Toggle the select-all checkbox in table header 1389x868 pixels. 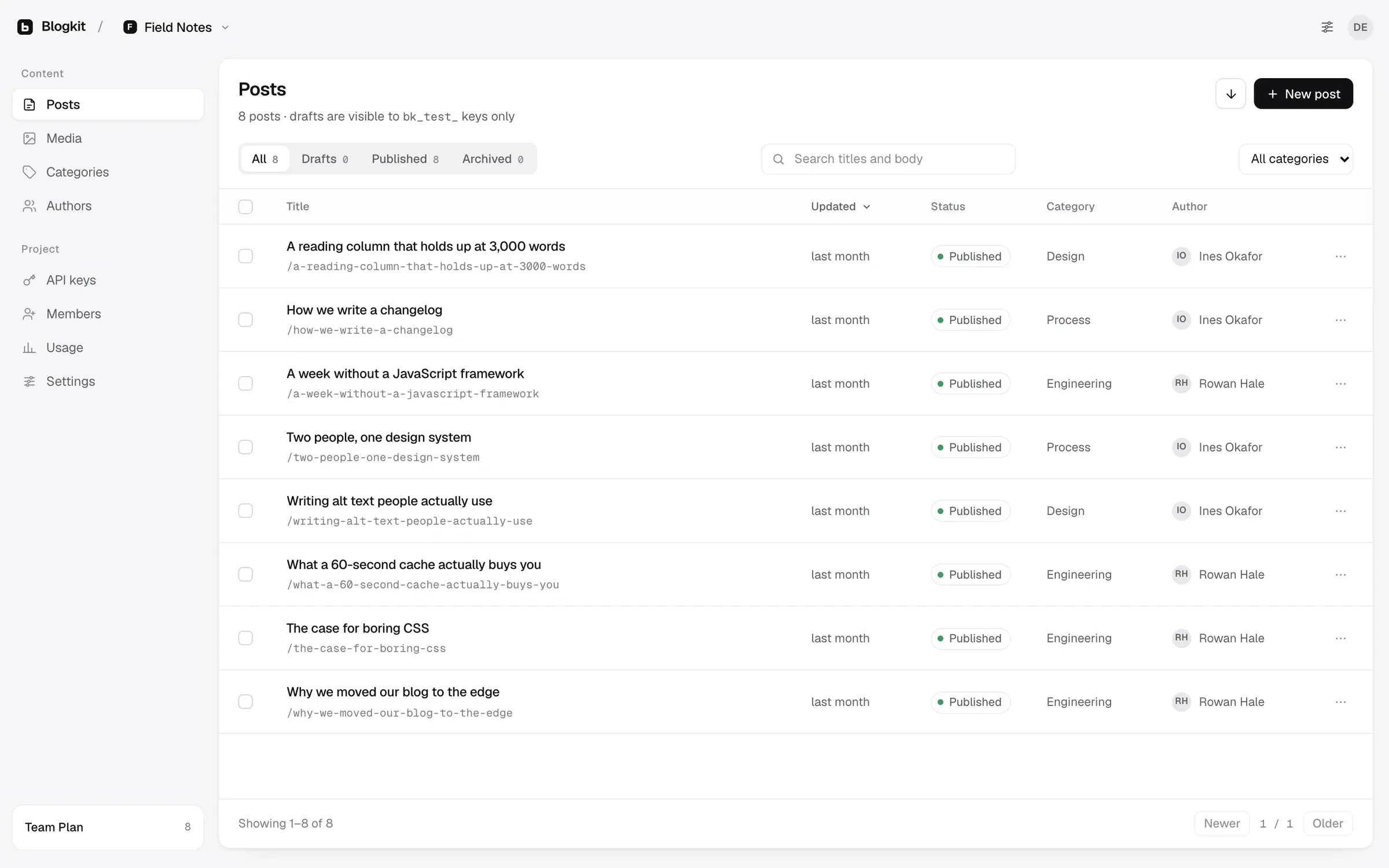245,207
